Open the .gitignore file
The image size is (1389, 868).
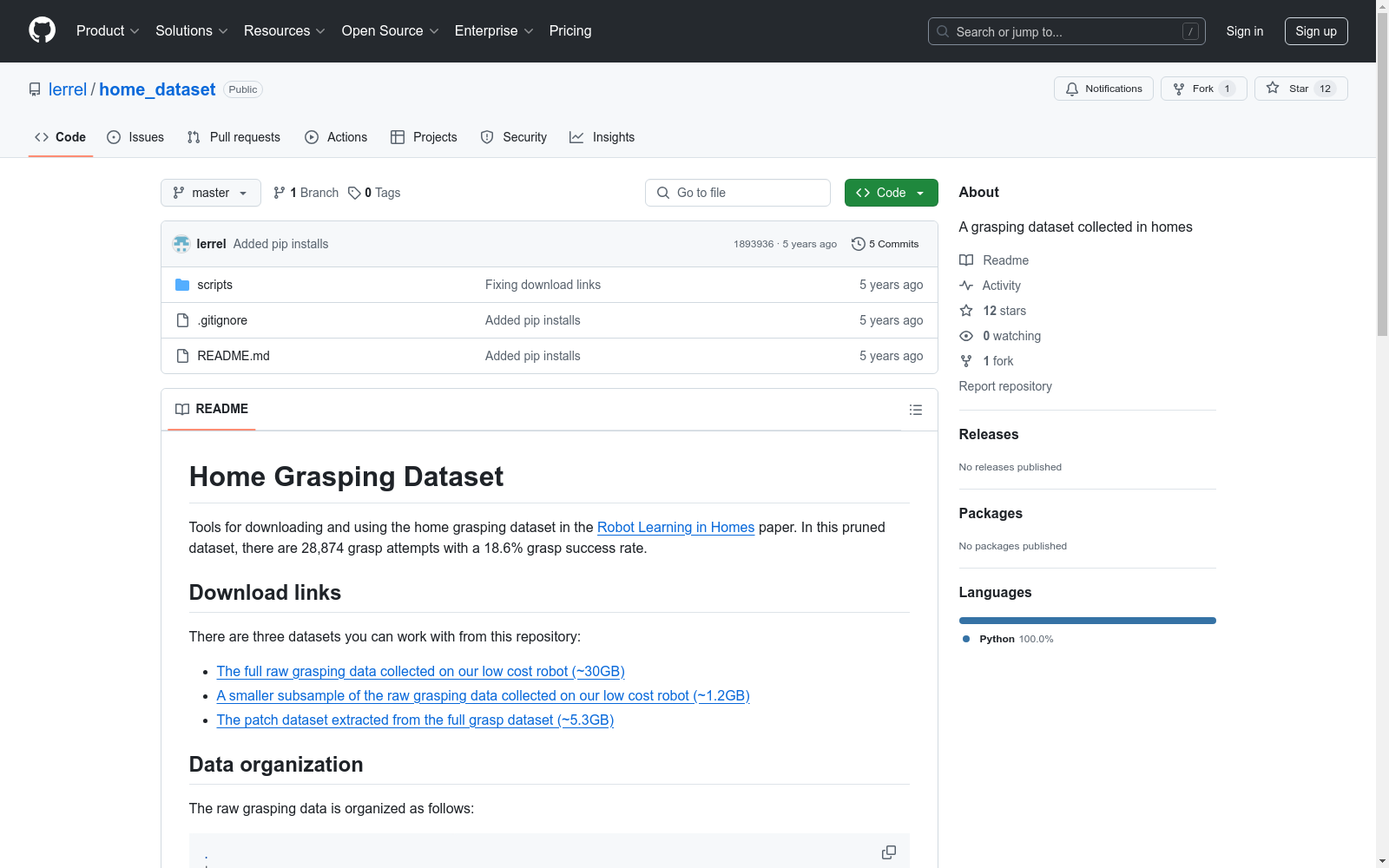(222, 320)
